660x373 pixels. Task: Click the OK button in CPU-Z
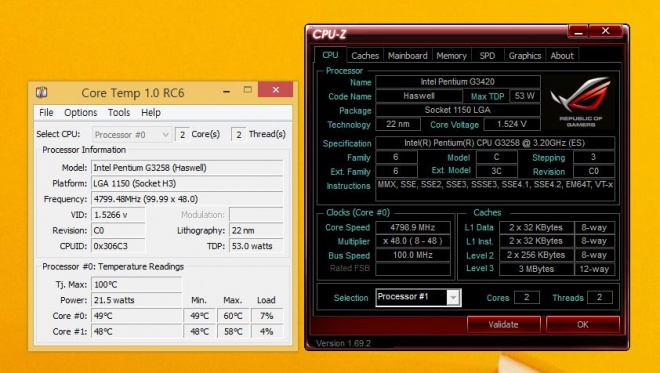(583, 325)
